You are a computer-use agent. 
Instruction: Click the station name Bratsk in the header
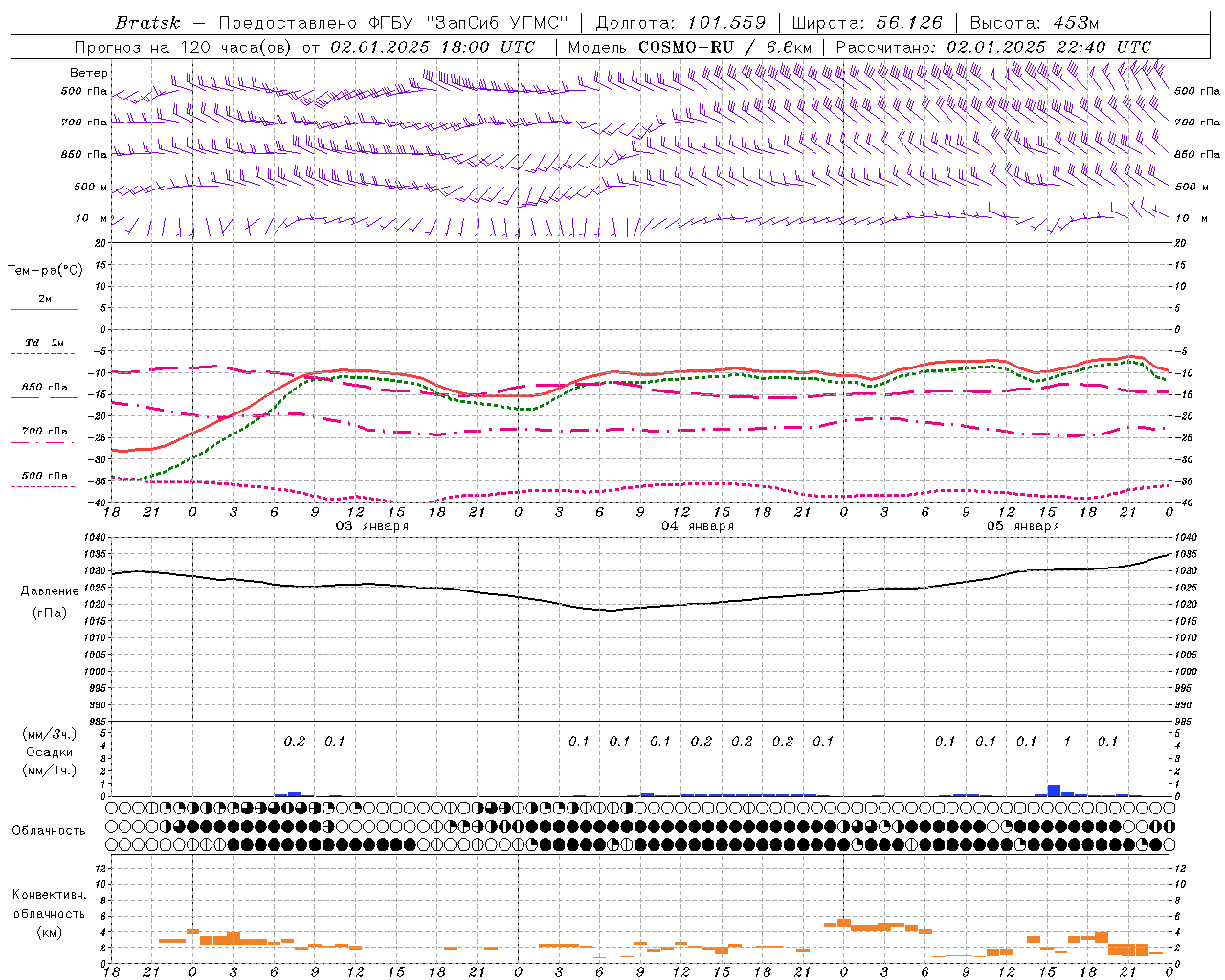tap(146, 23)
